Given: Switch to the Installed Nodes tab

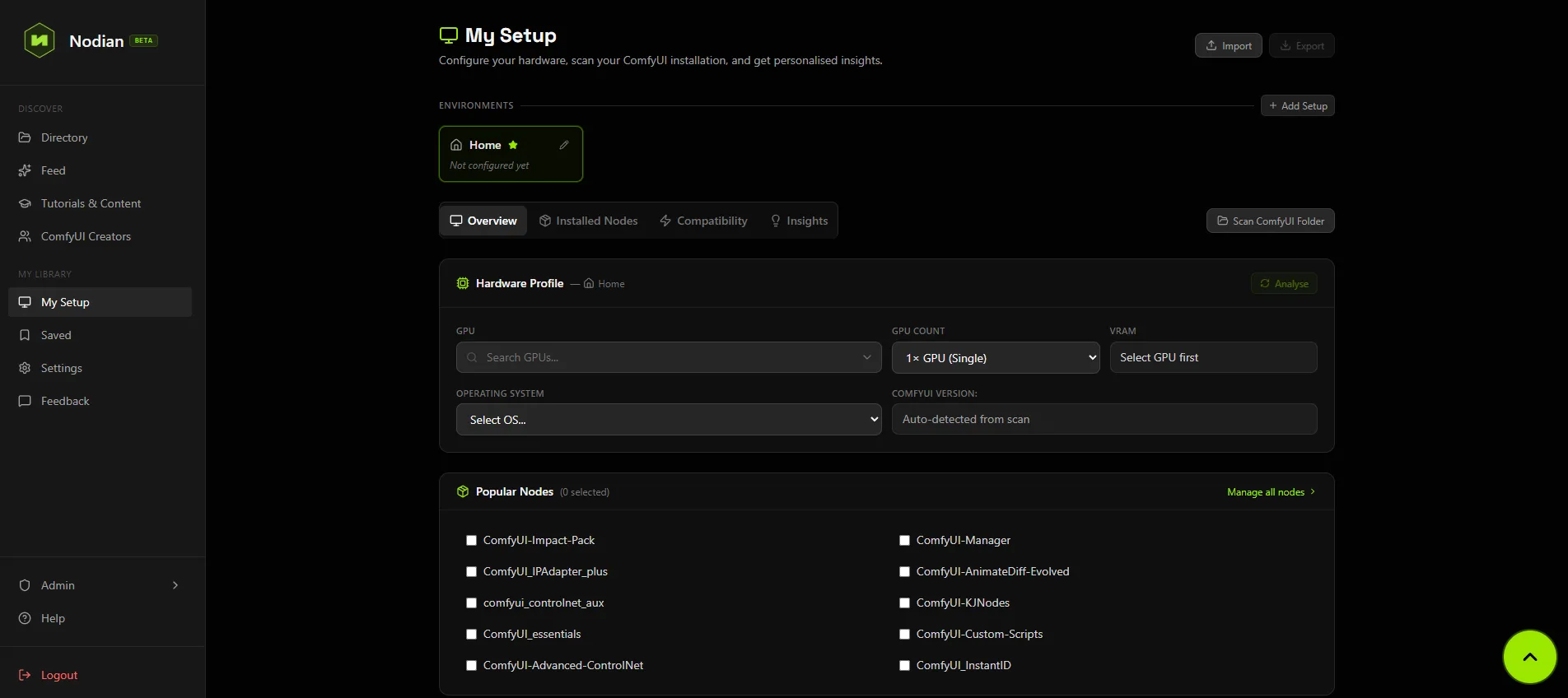Looking at the screenshot, I should (589, 221).
